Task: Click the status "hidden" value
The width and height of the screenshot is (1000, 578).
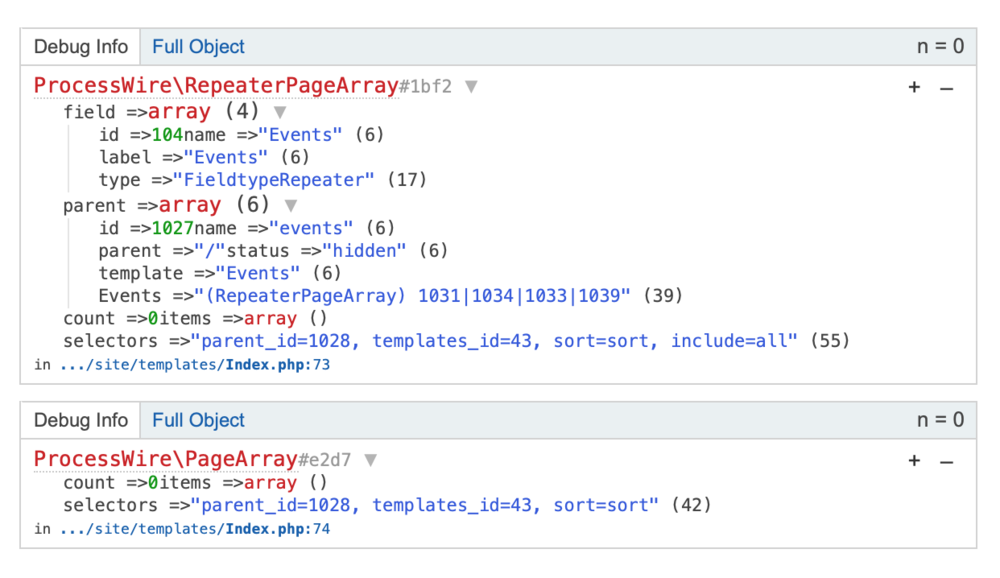Action: point(365,250)
